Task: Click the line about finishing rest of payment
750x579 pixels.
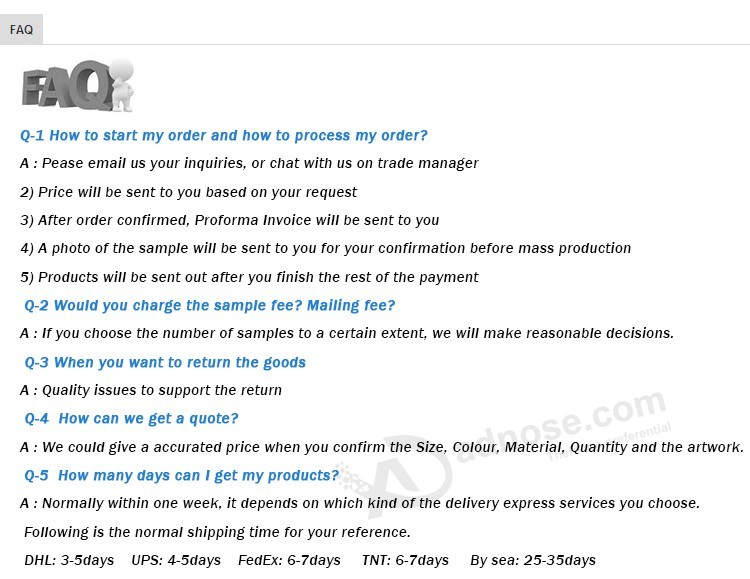Action: coord(249,278)
